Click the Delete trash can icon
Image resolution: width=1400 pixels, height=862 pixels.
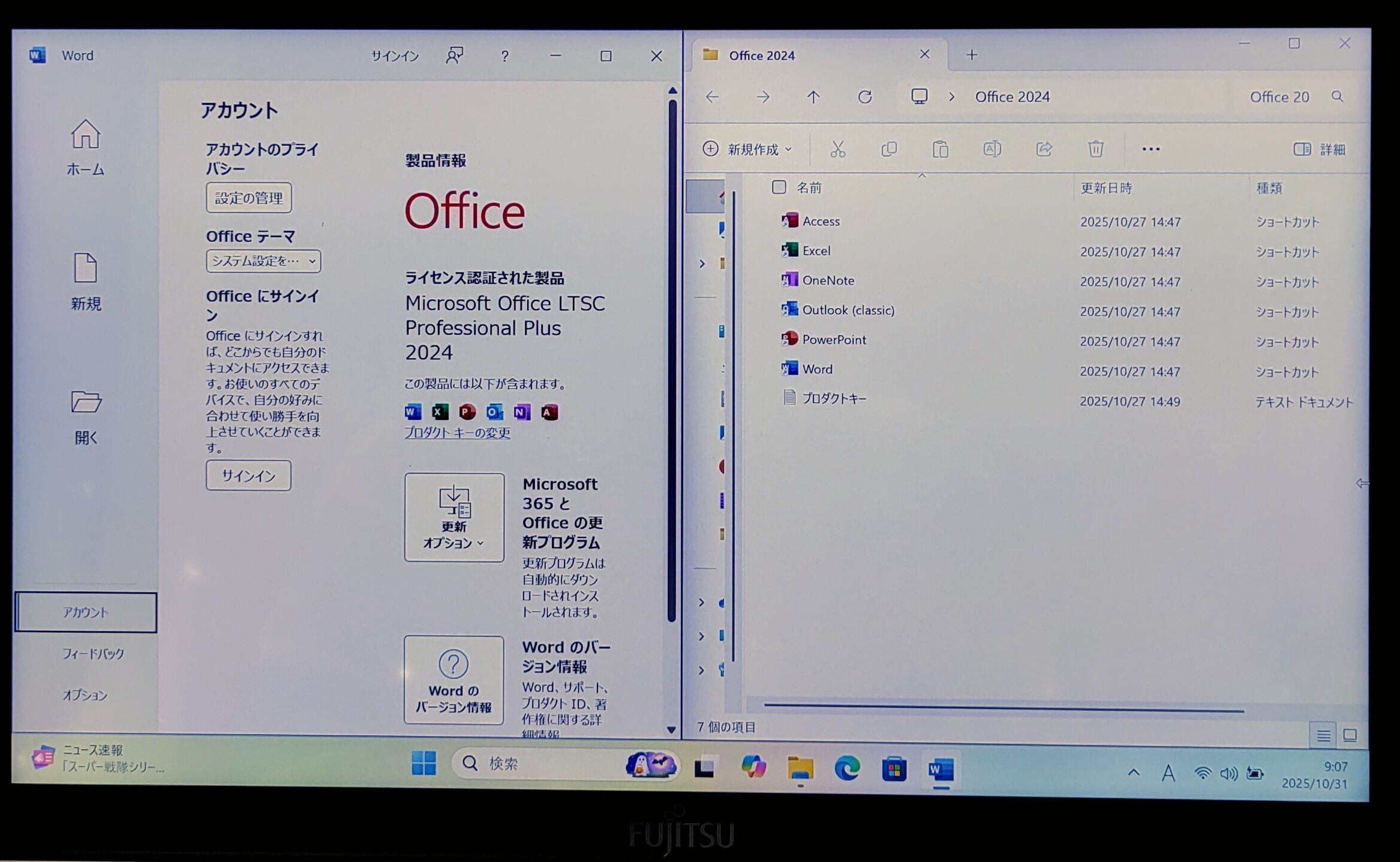1095,149
